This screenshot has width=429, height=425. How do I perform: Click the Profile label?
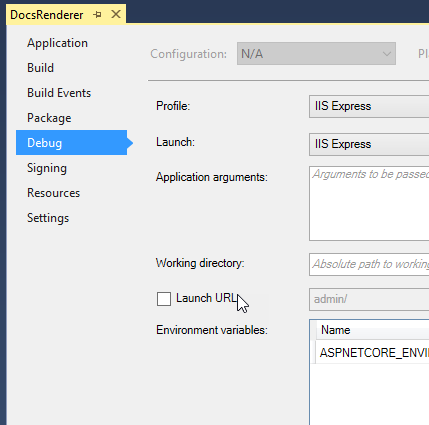pyautogui.click(x=173, y=106)
